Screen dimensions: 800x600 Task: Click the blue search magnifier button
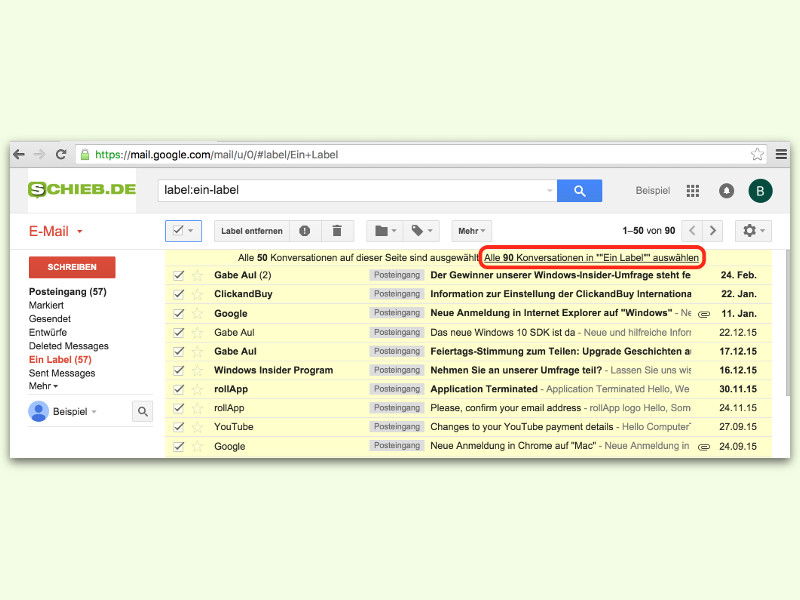[579, 190]
